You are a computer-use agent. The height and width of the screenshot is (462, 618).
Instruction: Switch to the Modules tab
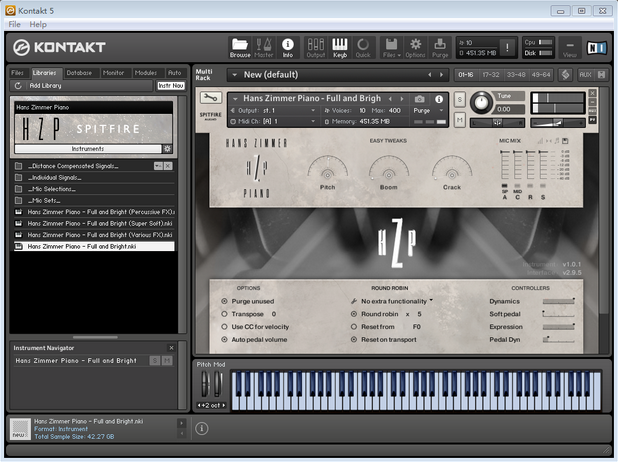click(146, 73)
